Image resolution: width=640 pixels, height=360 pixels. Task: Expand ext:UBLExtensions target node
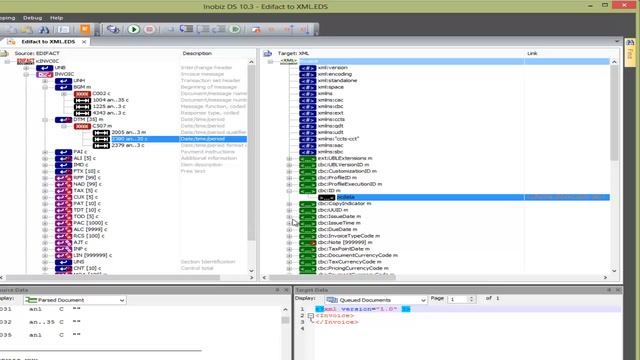click(x=289, y=158)
